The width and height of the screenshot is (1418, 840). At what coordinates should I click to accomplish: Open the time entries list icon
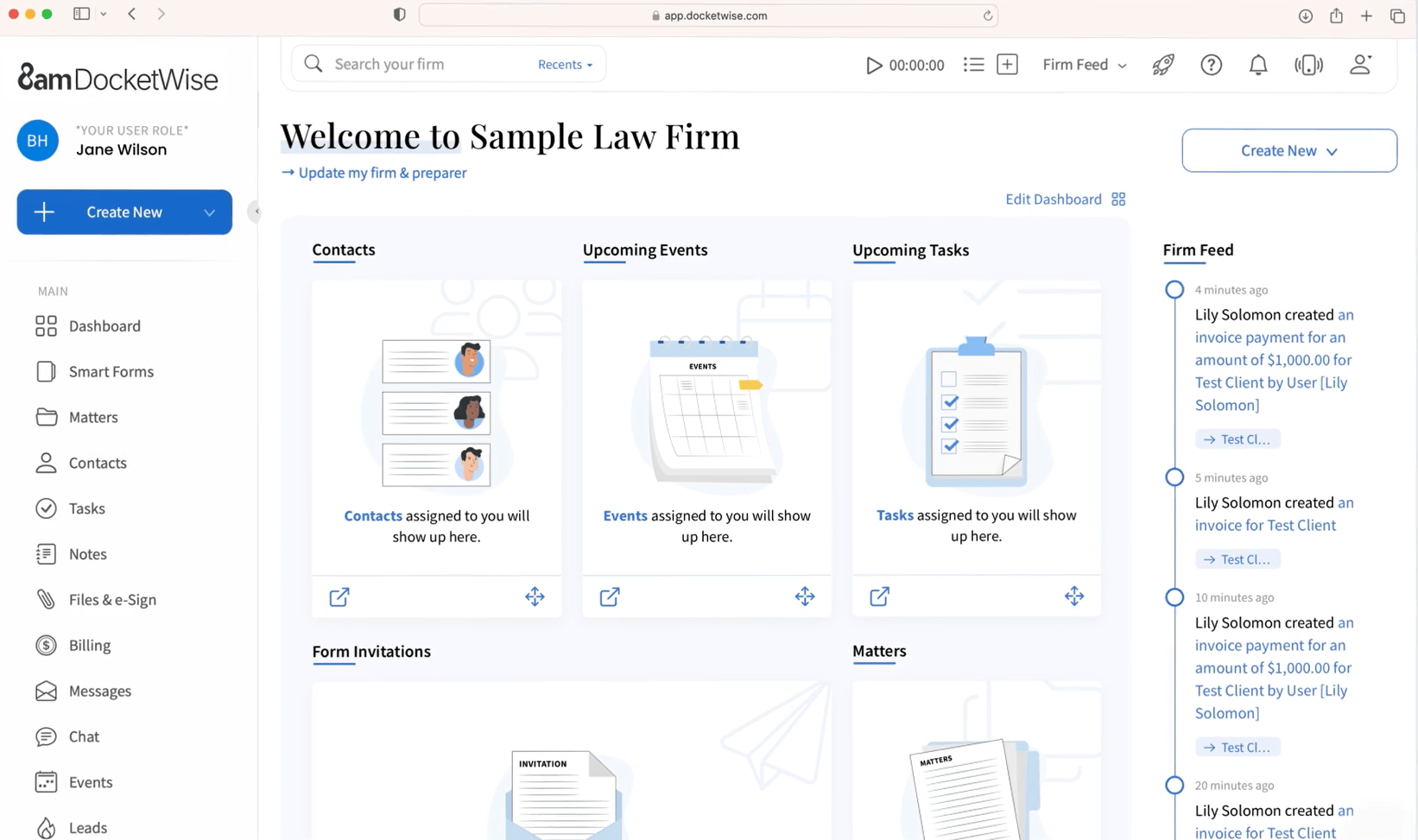click(x=973, y=65)
